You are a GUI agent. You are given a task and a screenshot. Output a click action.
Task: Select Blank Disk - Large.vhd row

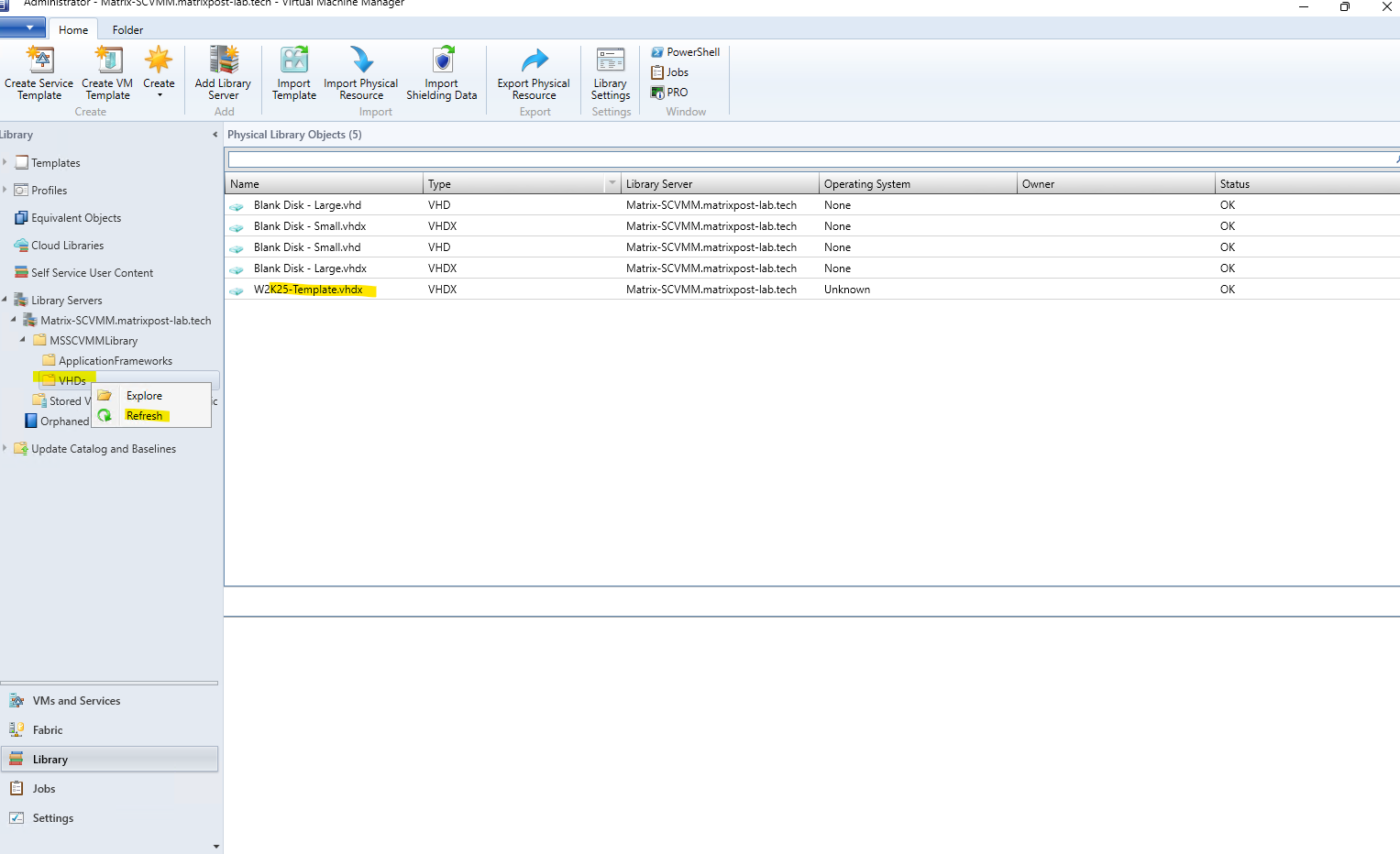[x=812, y=205]
